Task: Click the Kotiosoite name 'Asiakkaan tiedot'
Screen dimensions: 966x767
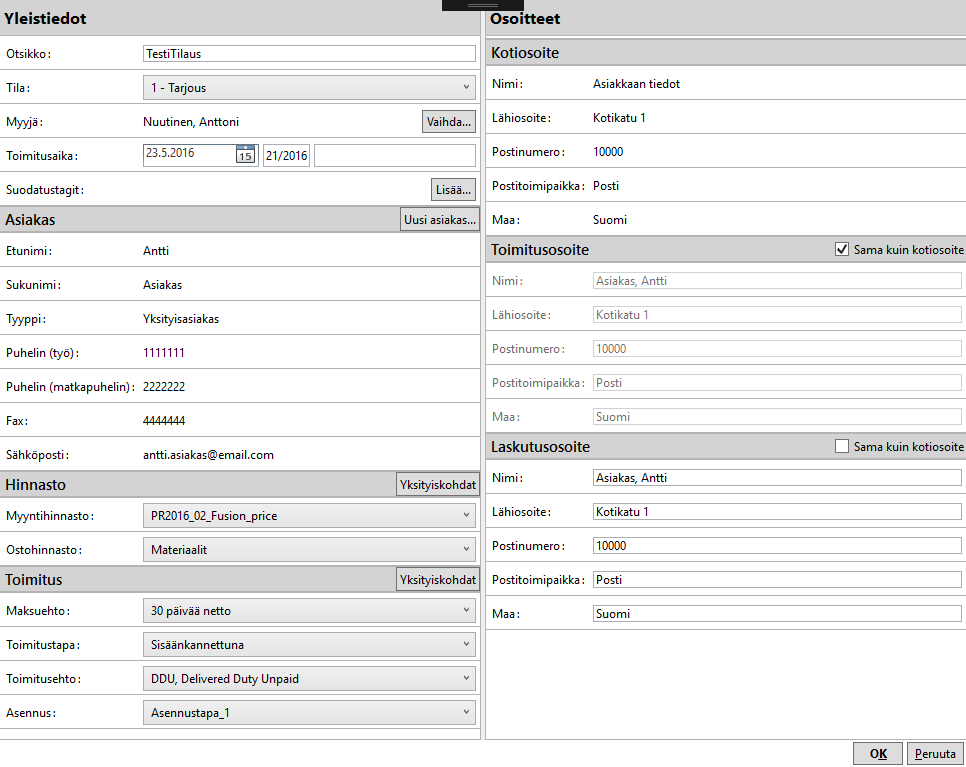Action: pyautogui.click(x=636, y=84)
